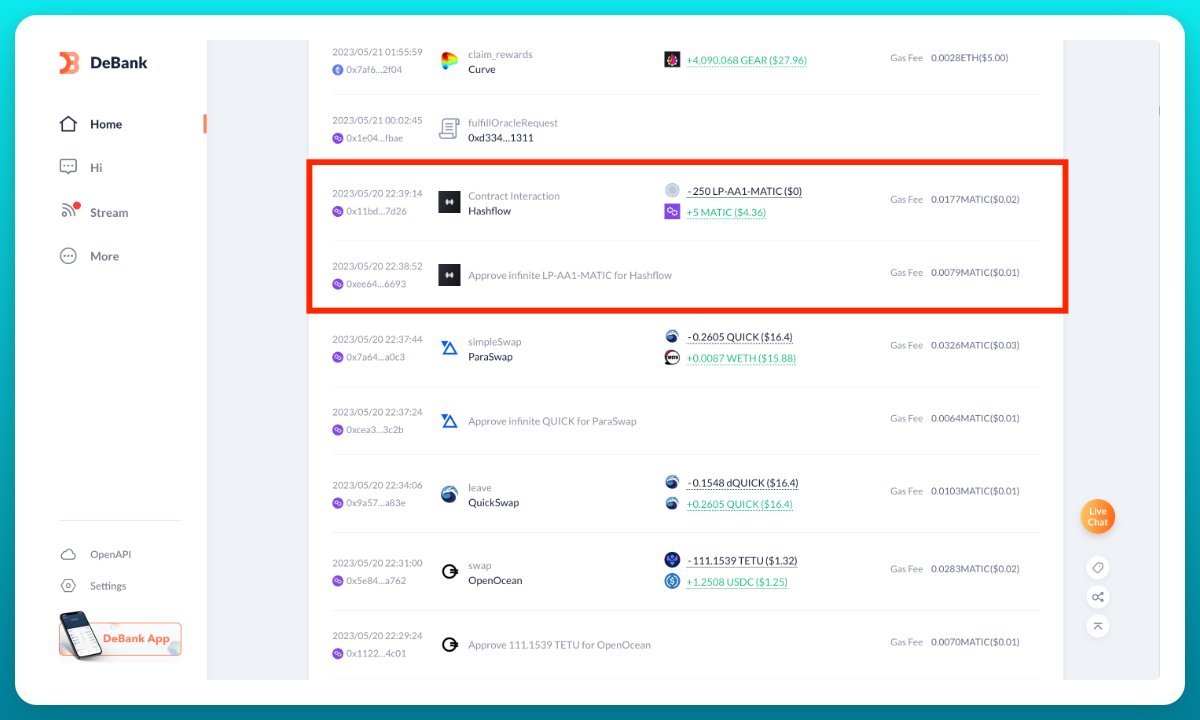Click the Stream broadcast icon
This screenshot has height=720, width=1200.
coord(69,211)
